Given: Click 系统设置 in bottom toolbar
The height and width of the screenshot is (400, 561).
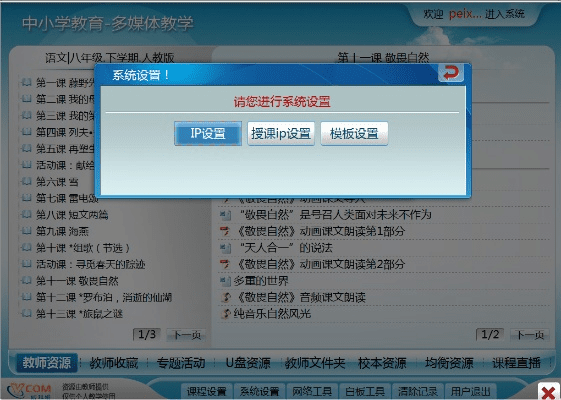Looking at the screenshot, I should coord(259,391).
